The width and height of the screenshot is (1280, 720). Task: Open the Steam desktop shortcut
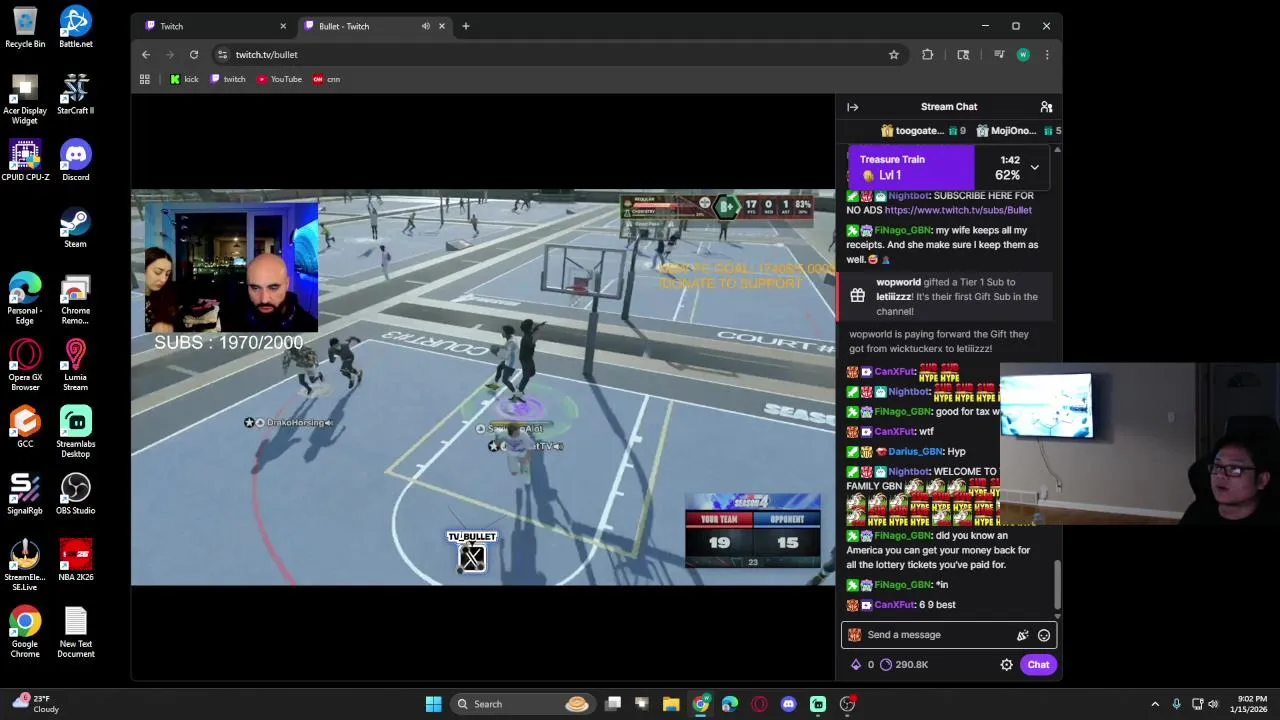pos(76,228)
